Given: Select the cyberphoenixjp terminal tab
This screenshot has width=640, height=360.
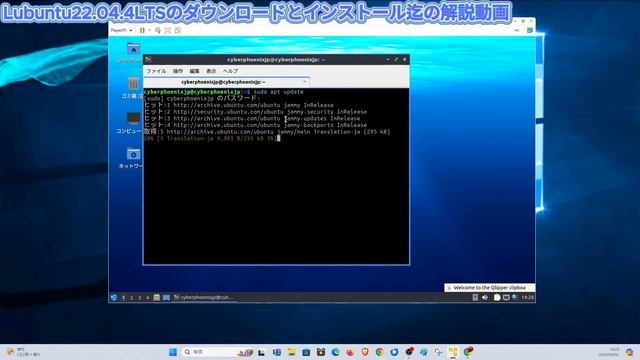Looking at the screenshot, I should click(x=223, y=82).
